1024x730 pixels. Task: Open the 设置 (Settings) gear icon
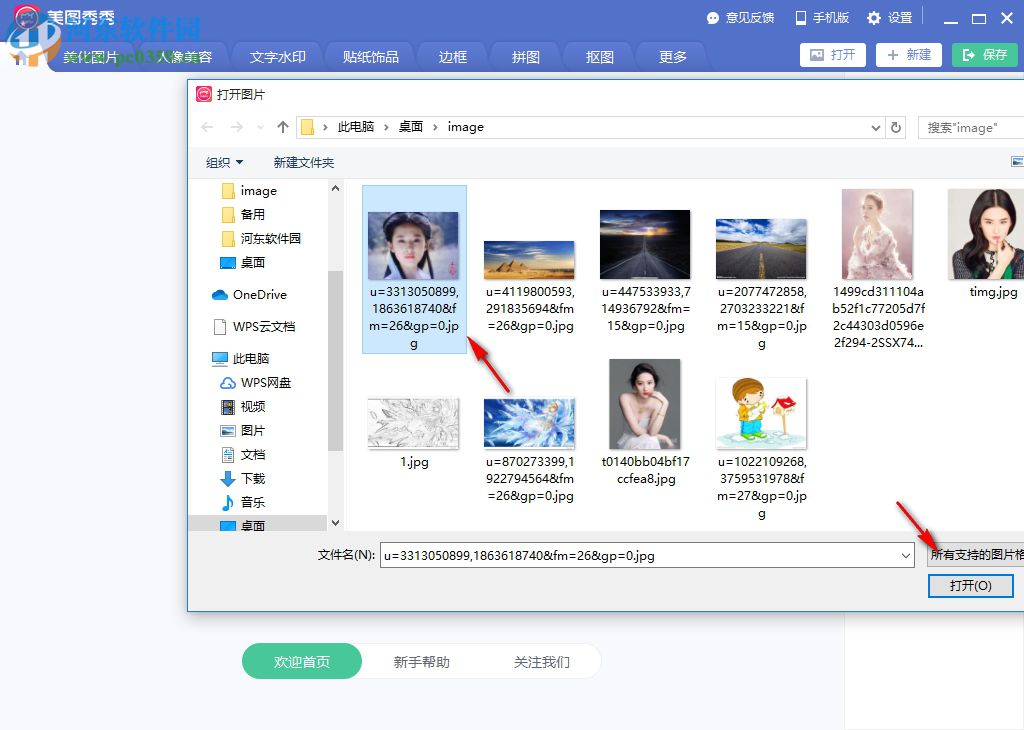[x=874, y=17]
